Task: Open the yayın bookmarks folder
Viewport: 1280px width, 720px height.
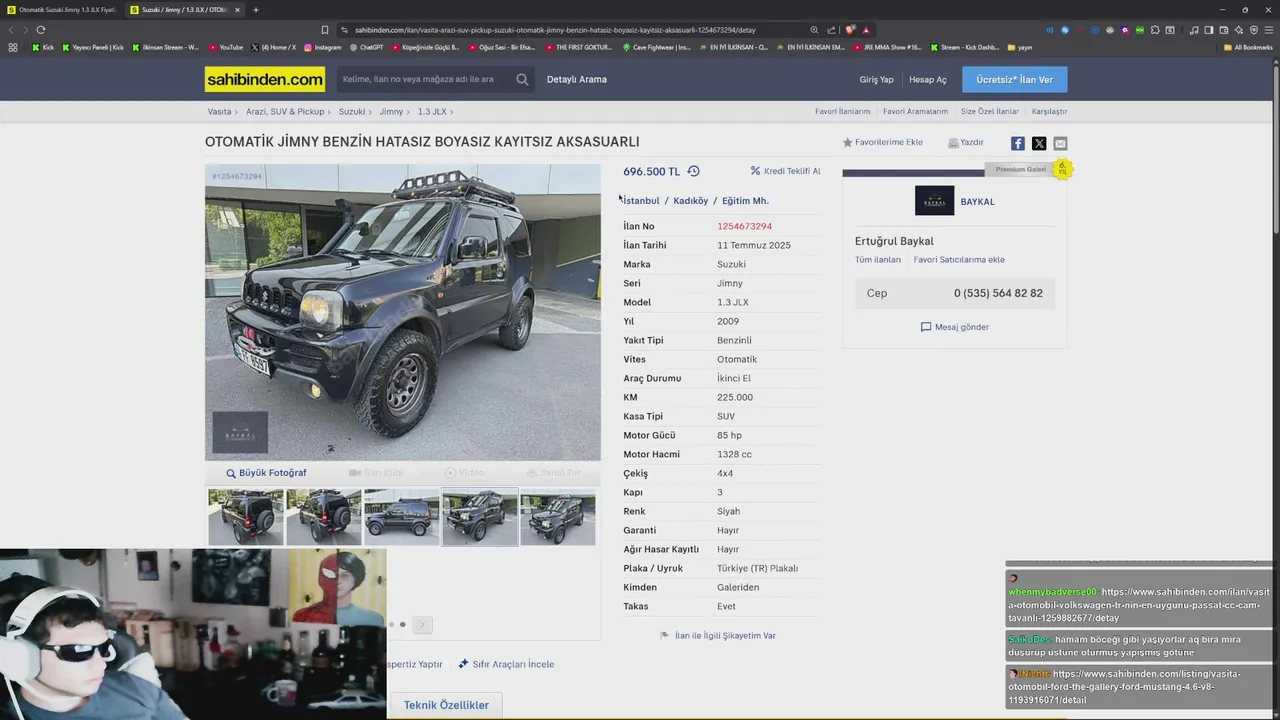Action: (1020, 47)
